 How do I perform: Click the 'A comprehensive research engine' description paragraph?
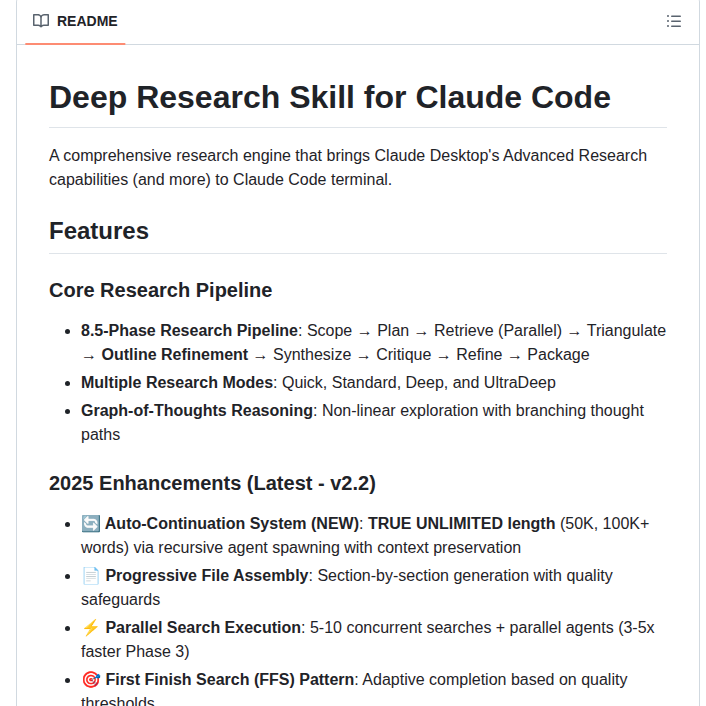[348, 167]
